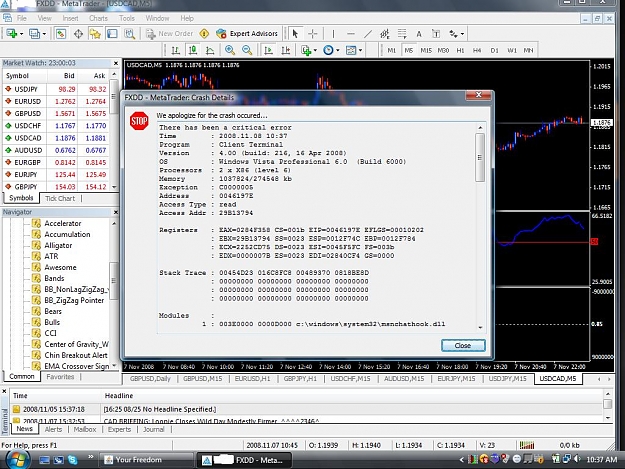
Task: Open the Journal tab in Terminal
Action: 153,429
